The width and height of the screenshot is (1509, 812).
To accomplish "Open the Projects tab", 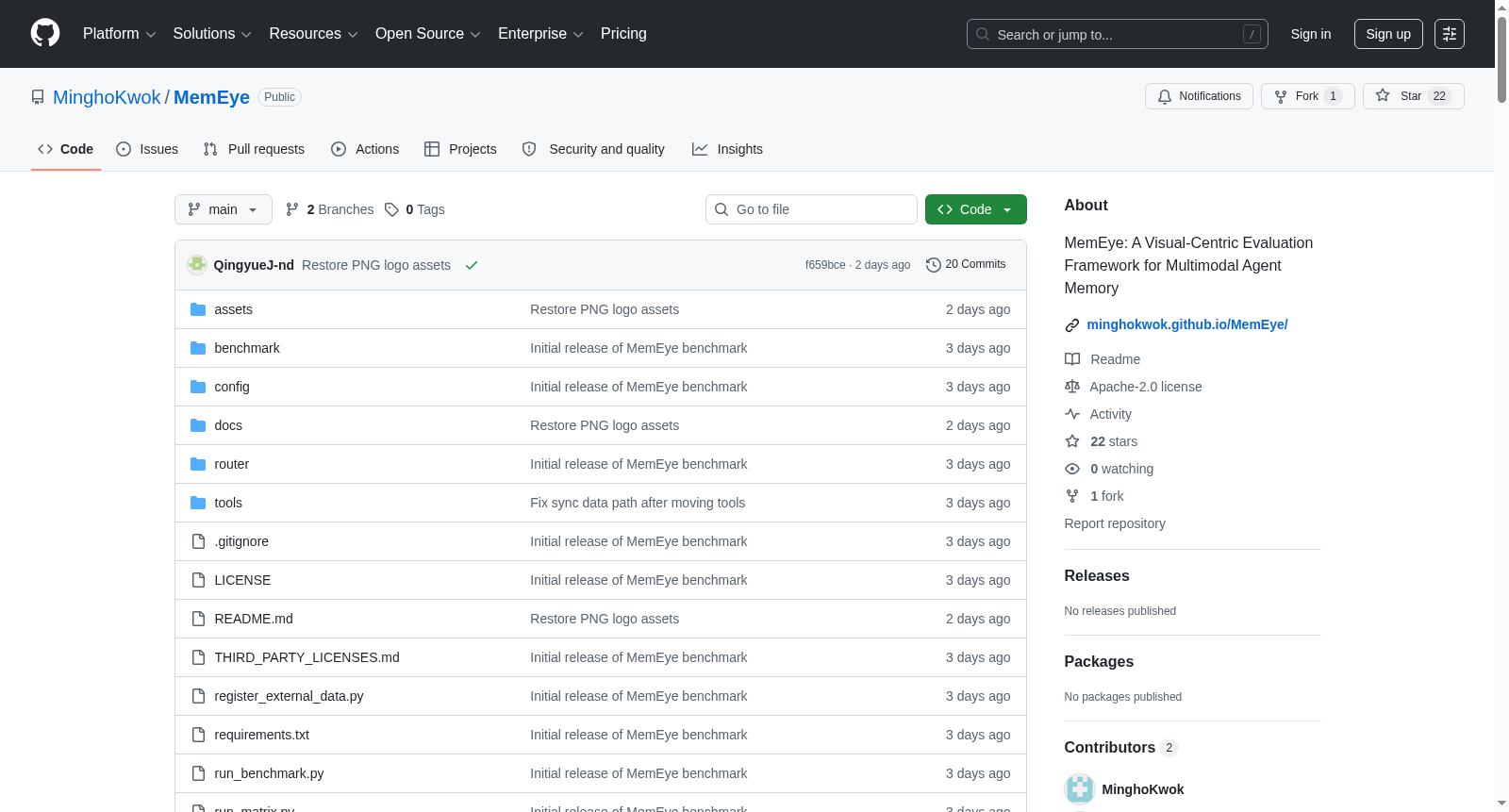I will point(460,149).
